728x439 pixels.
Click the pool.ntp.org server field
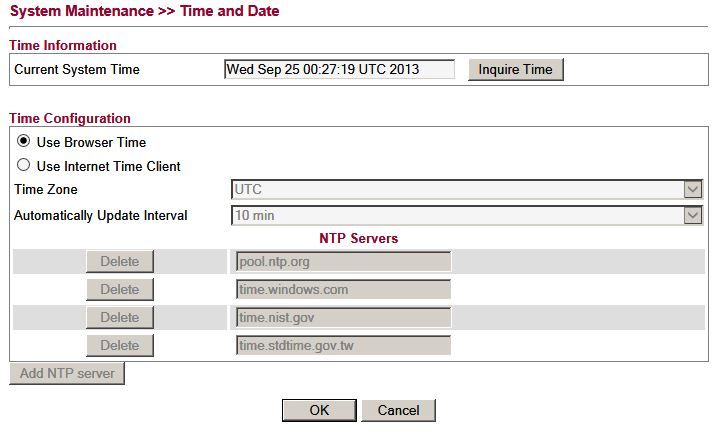pyautogui.click(x=341, y=262)
